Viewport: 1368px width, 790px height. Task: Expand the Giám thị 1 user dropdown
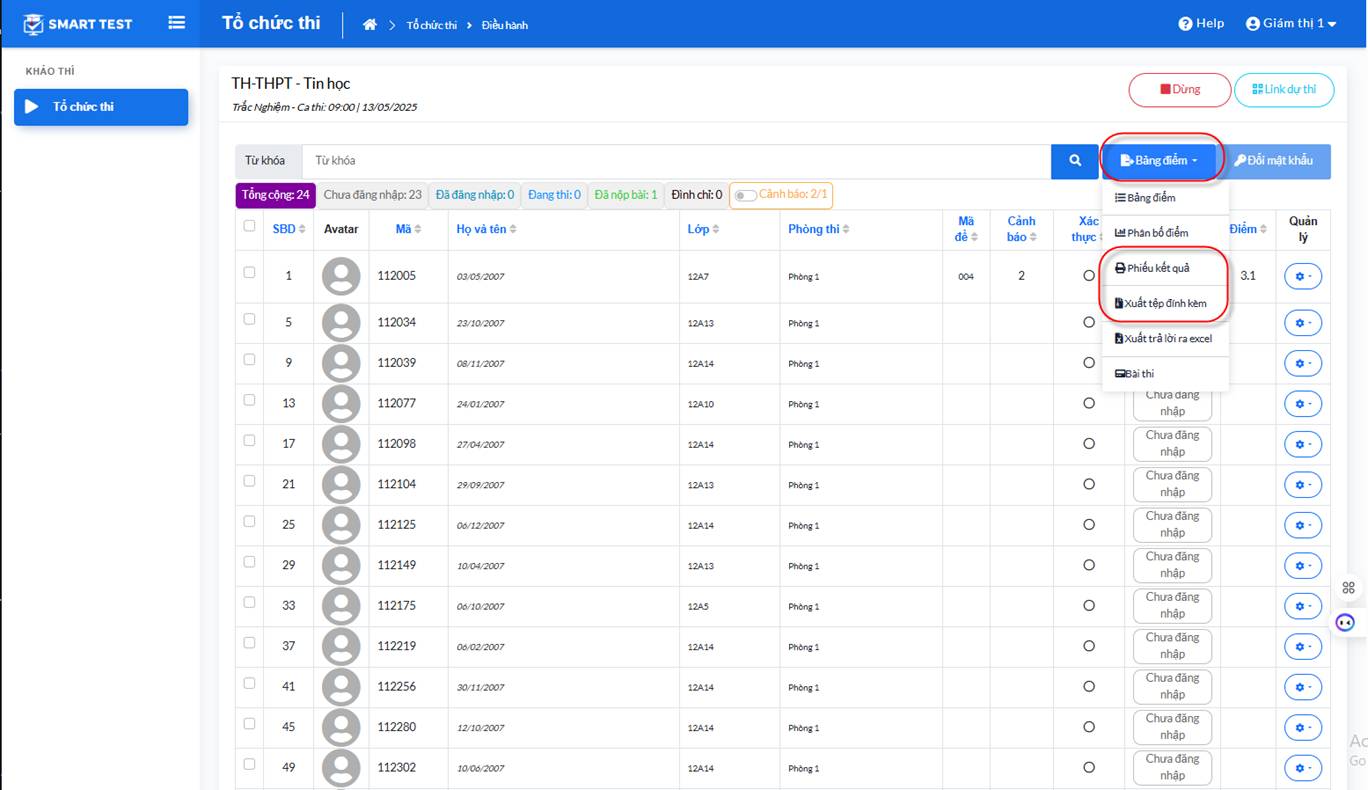[1291, 23]
